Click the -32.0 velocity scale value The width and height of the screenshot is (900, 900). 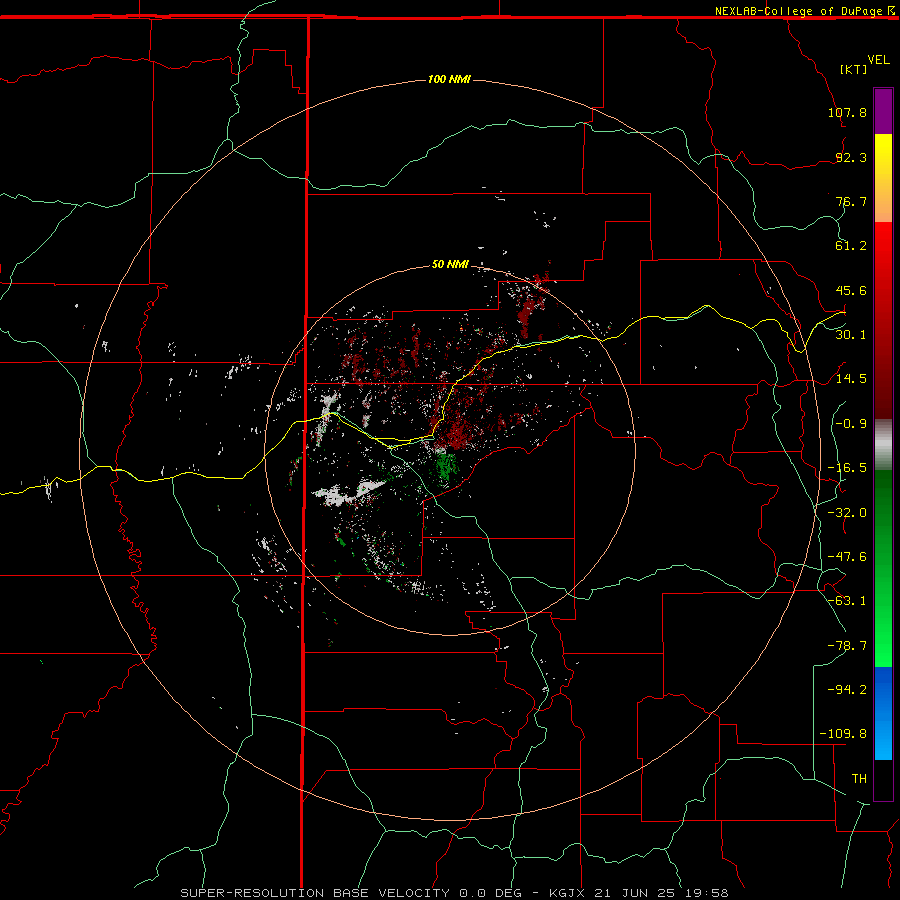[847, 513]
